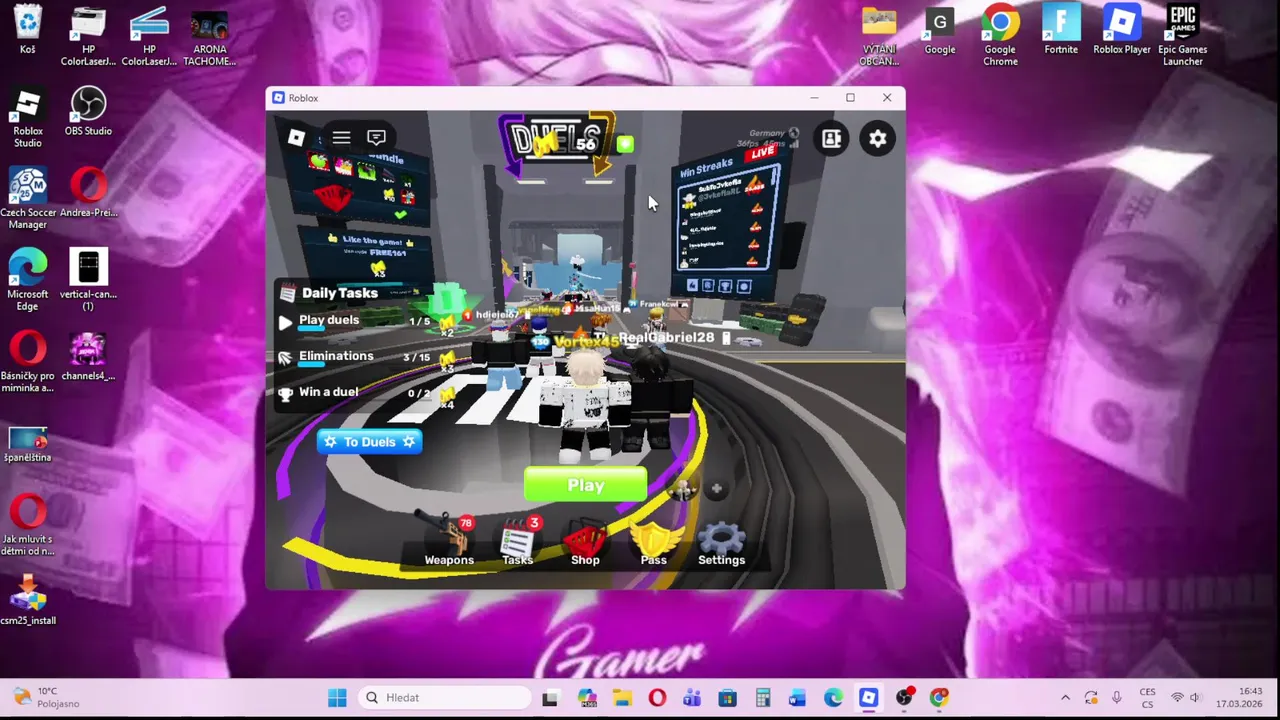The image size is (1280, 720).
Task: Open the player list icon in Roblox
Action: [x=831, y=139]
